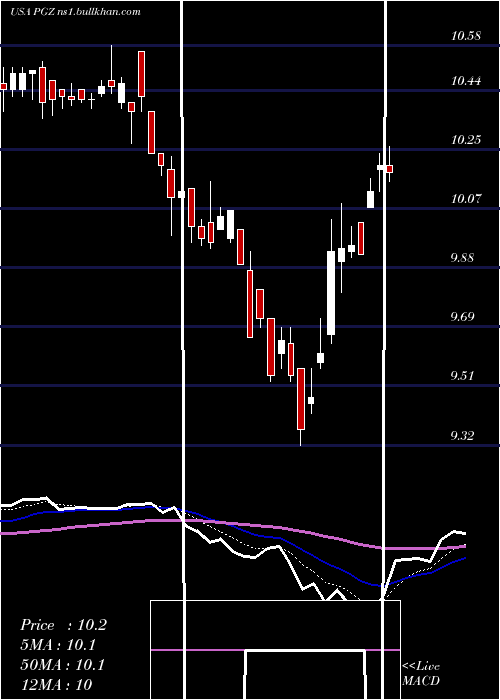Click the 50MA : 10.1 readout
The image size is (500, 700).
[62, 665]
